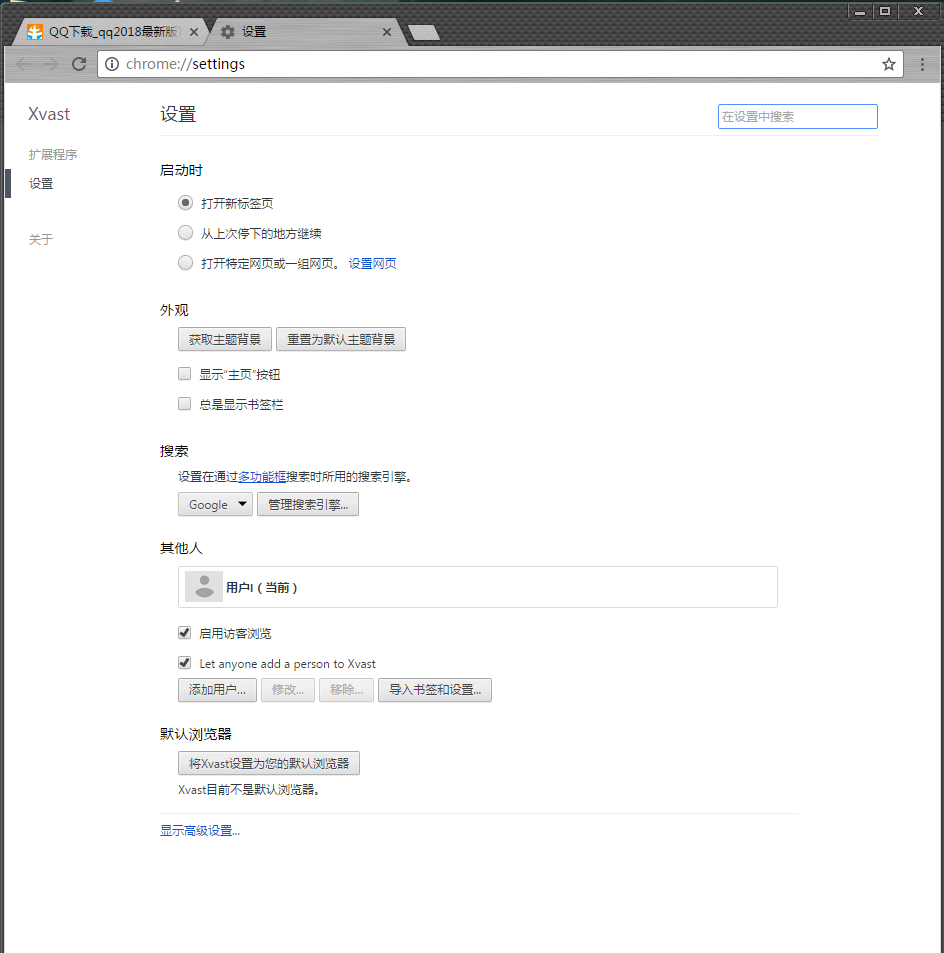Close the 设置 tab with its X
The width and height of the screenshot is (944, 953).
click(x=387, y=32)
